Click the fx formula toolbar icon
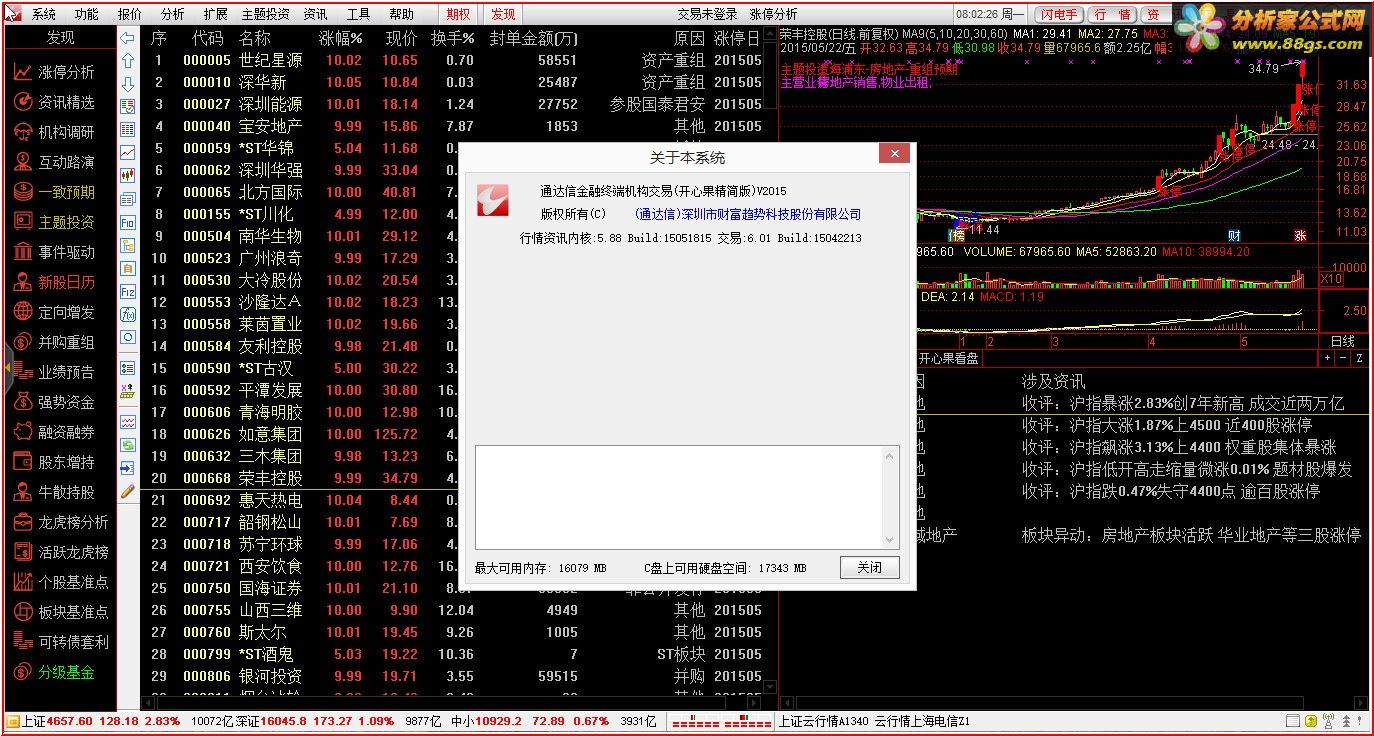 click(127, 314)
